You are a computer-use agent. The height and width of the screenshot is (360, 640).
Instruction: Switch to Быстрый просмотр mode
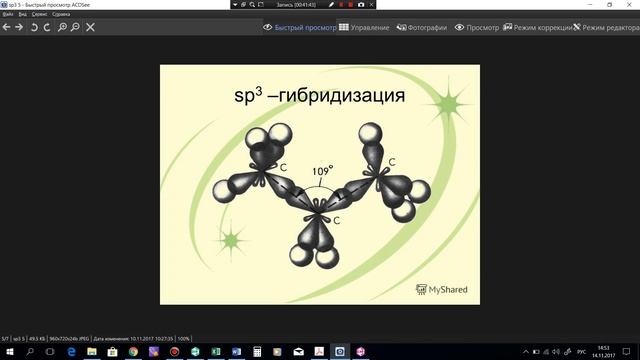tap(300, 27)
